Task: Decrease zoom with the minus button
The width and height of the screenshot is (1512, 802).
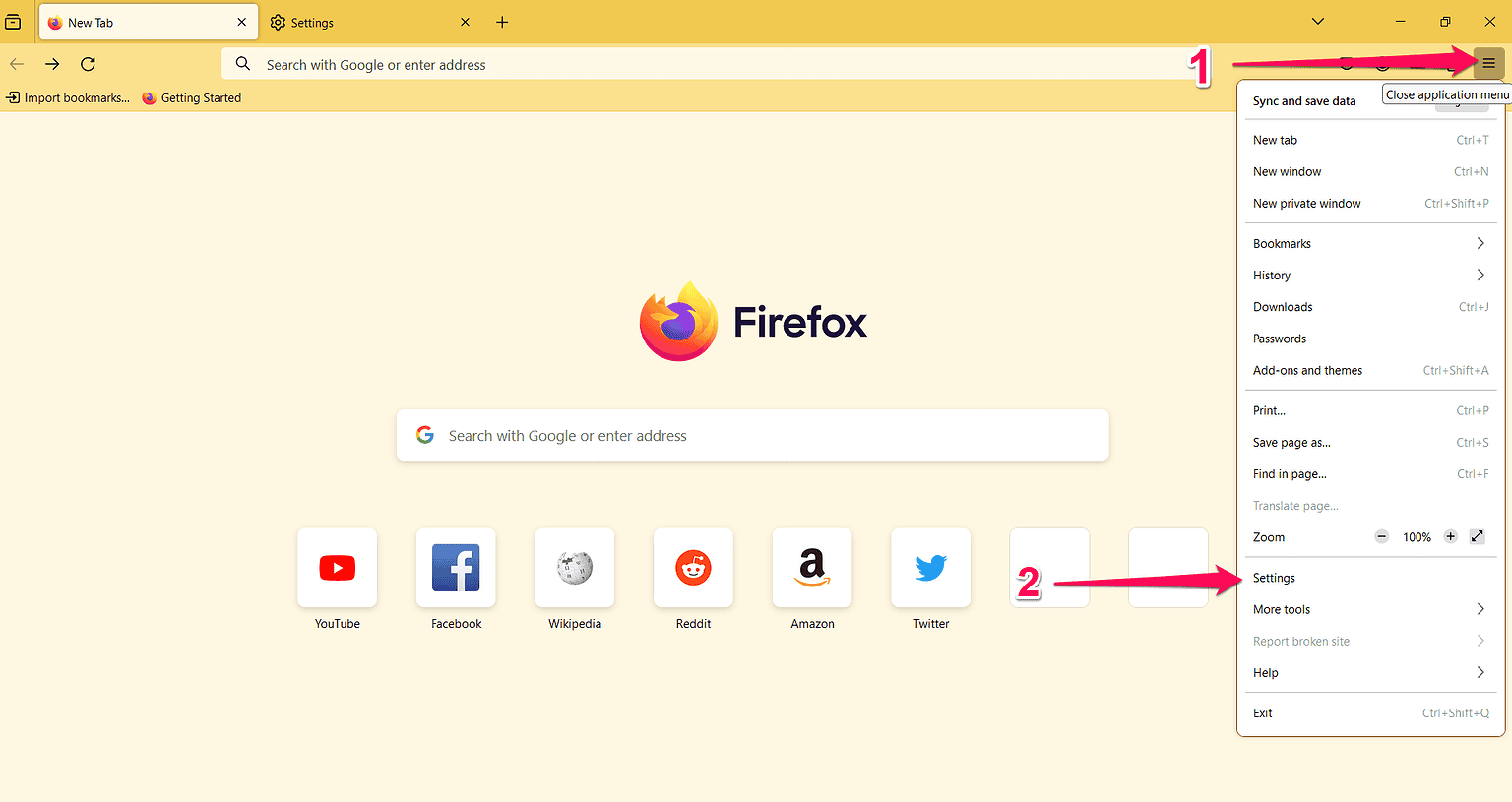Action: [x=1382, y=537]
